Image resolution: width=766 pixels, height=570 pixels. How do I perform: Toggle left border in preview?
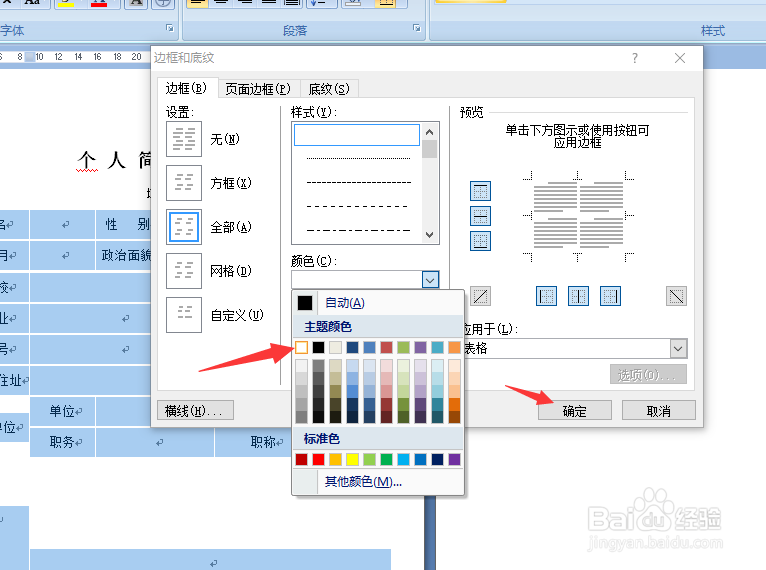pyautogui.click(x=546, y=296)
